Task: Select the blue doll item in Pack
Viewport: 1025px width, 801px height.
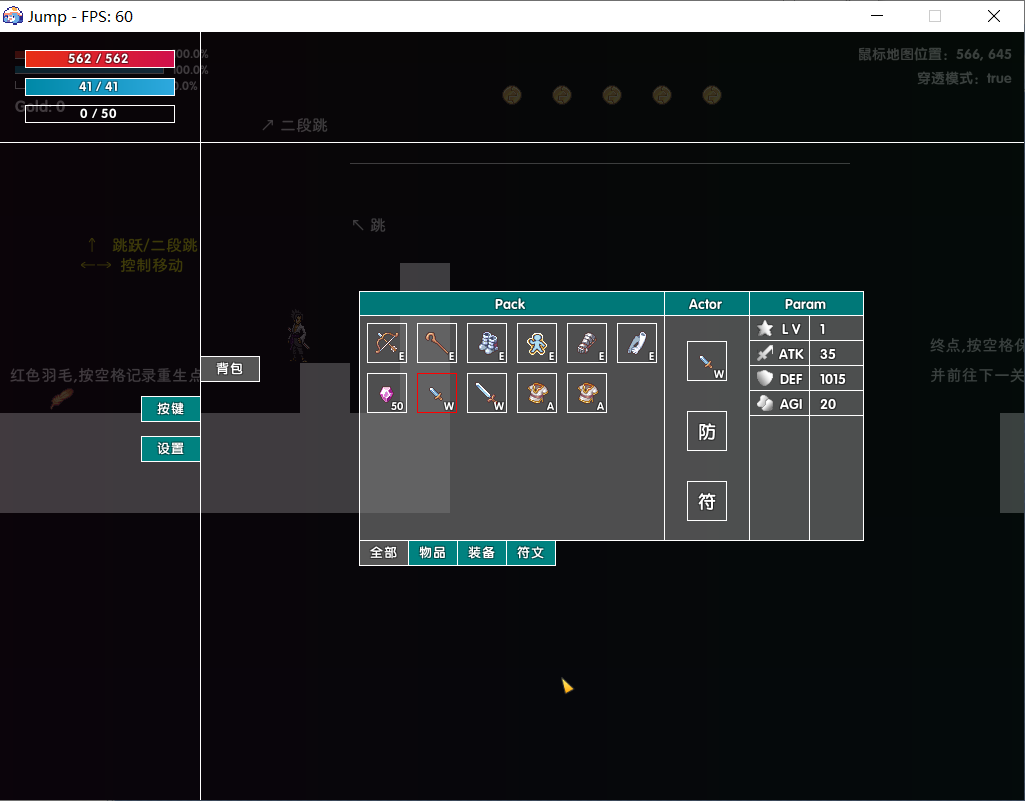Action: [x=537, y=343]
